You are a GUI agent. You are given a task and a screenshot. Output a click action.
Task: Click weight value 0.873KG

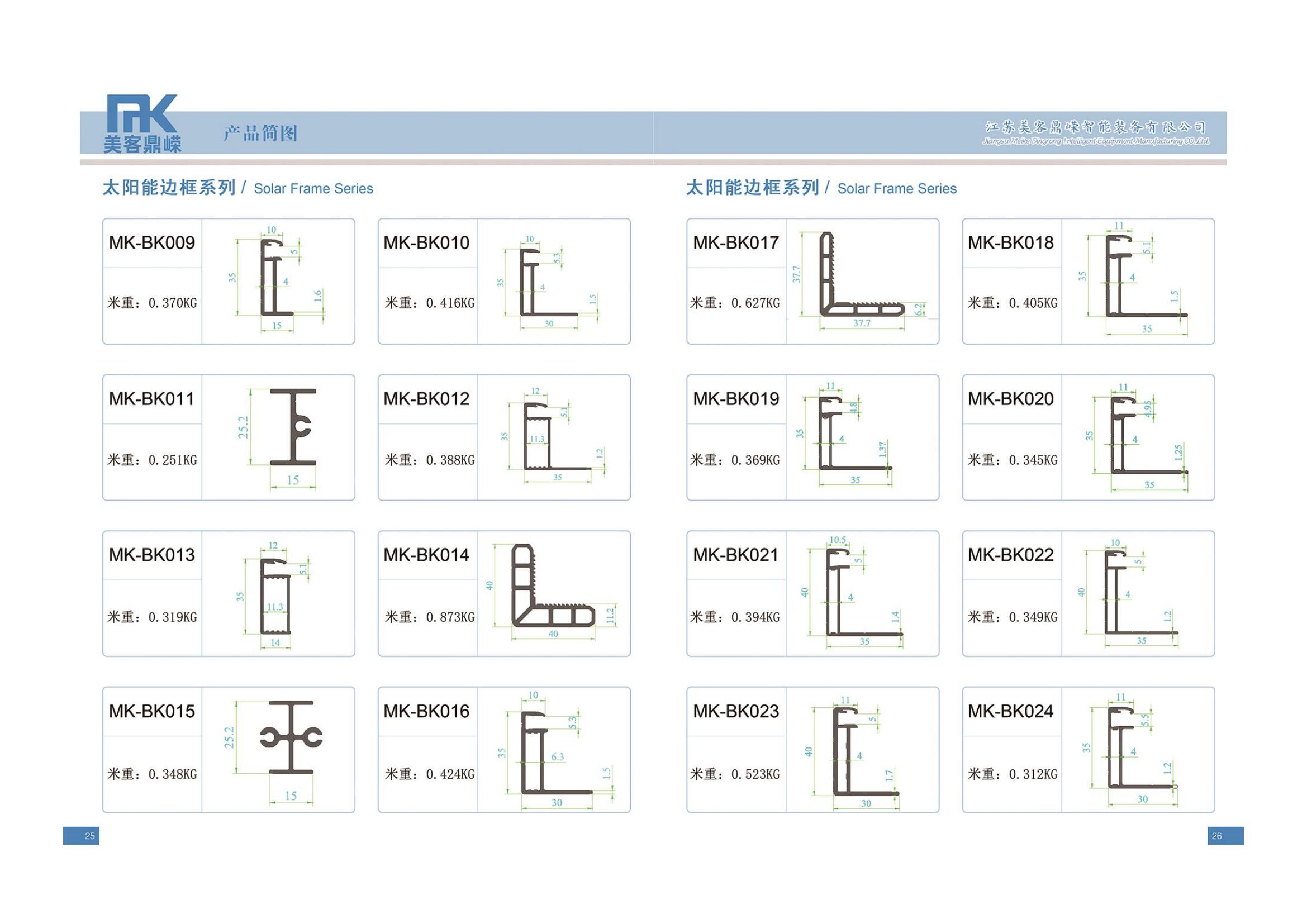tap(450, 617)
